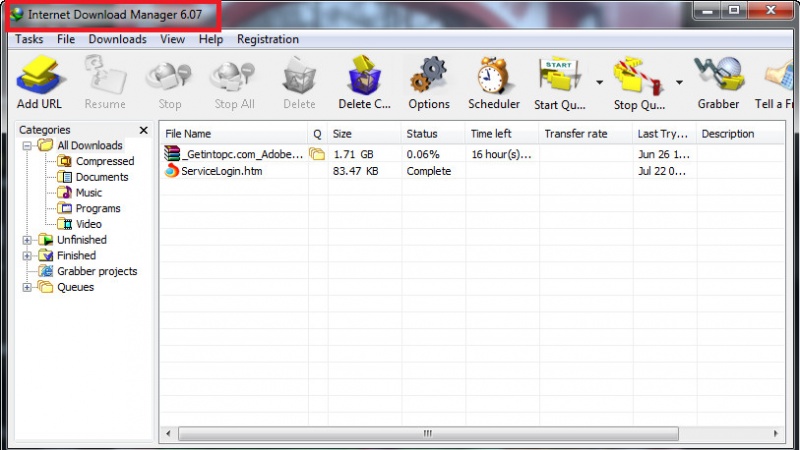Open Options gear icon
Viewport: 800px width, 450px height.
pos(429,76)
